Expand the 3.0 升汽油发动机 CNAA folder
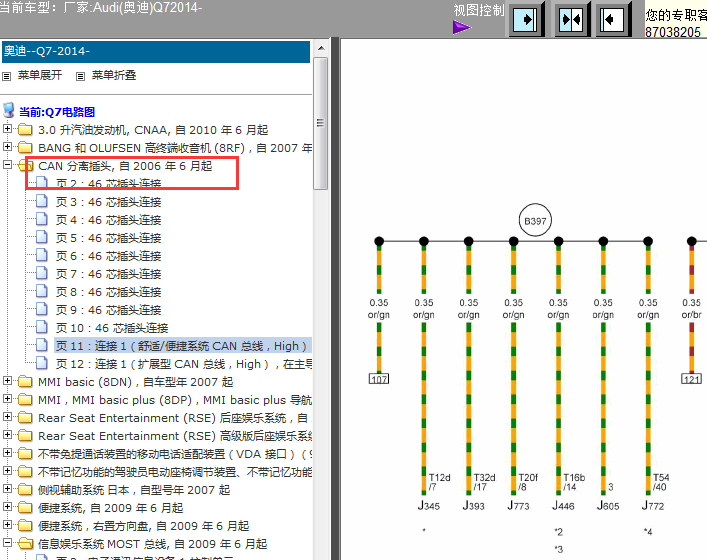Image resolution: width=707 pixels, height=560 pixels. (7, 129)
